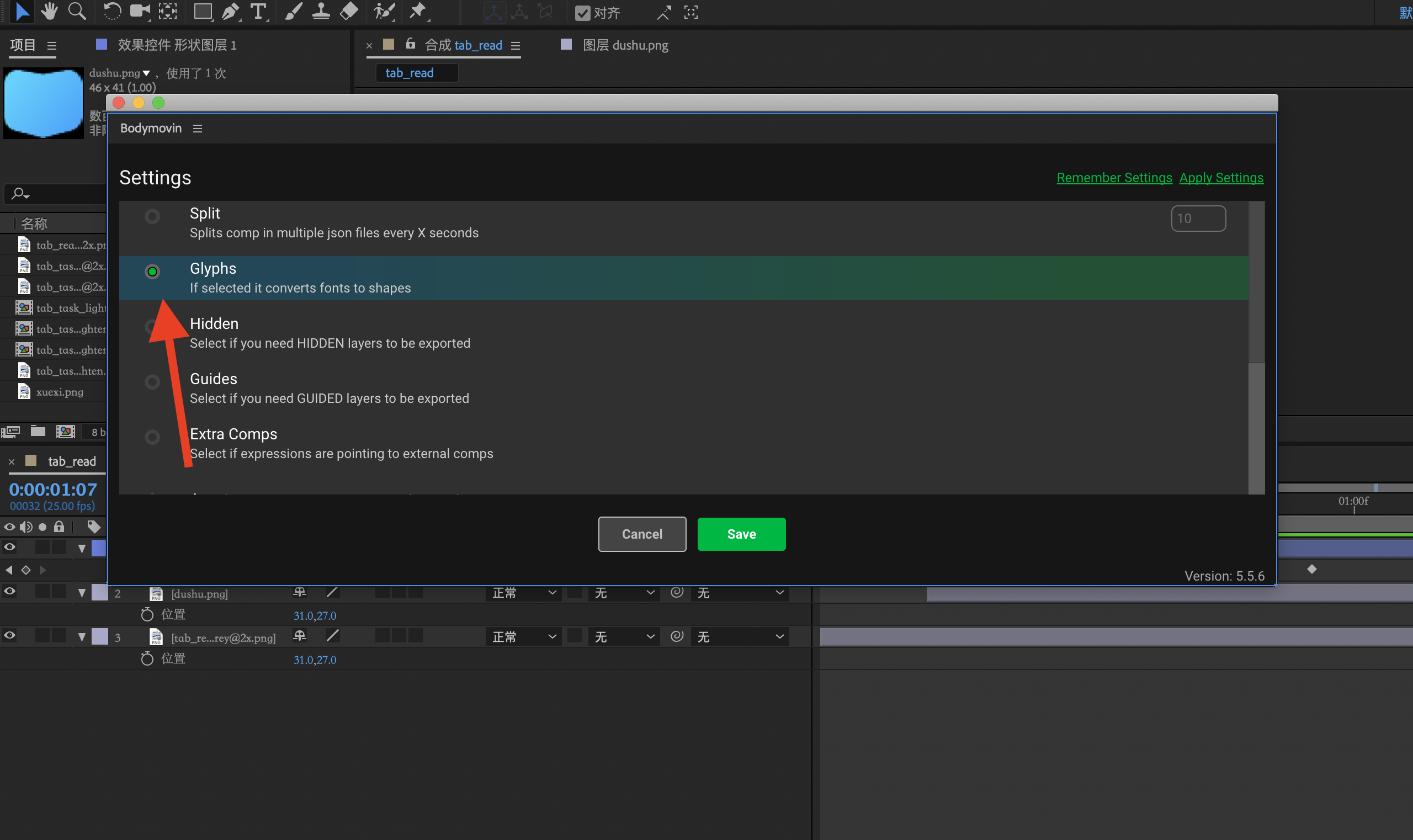
Task: Select the Hand tool
Action: (x=50, y=12)
